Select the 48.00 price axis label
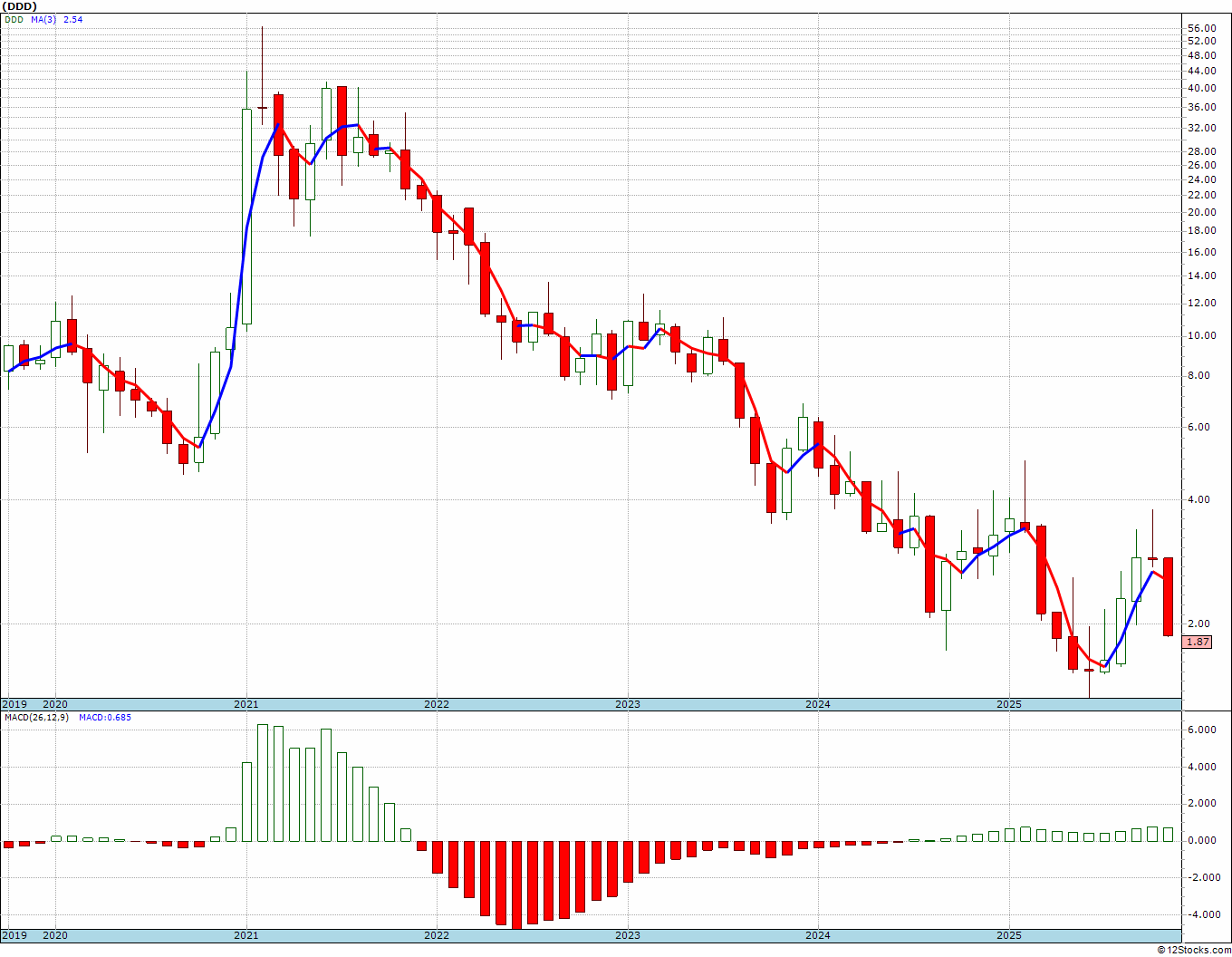1232x957 pixels. coord(1201,55)
